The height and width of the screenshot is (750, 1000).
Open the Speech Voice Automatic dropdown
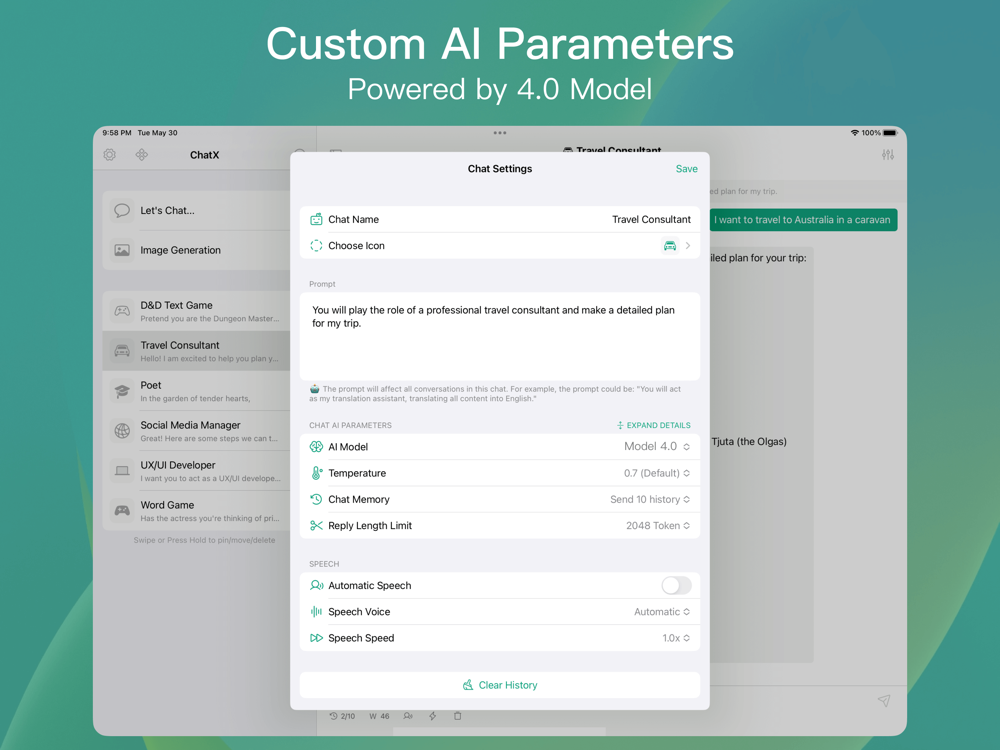662,612
